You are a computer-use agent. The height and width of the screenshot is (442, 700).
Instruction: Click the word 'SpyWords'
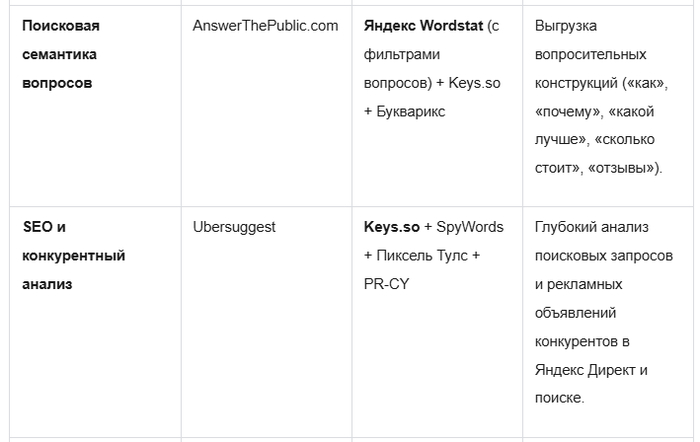pyautogui.click(x=470, y=227)
